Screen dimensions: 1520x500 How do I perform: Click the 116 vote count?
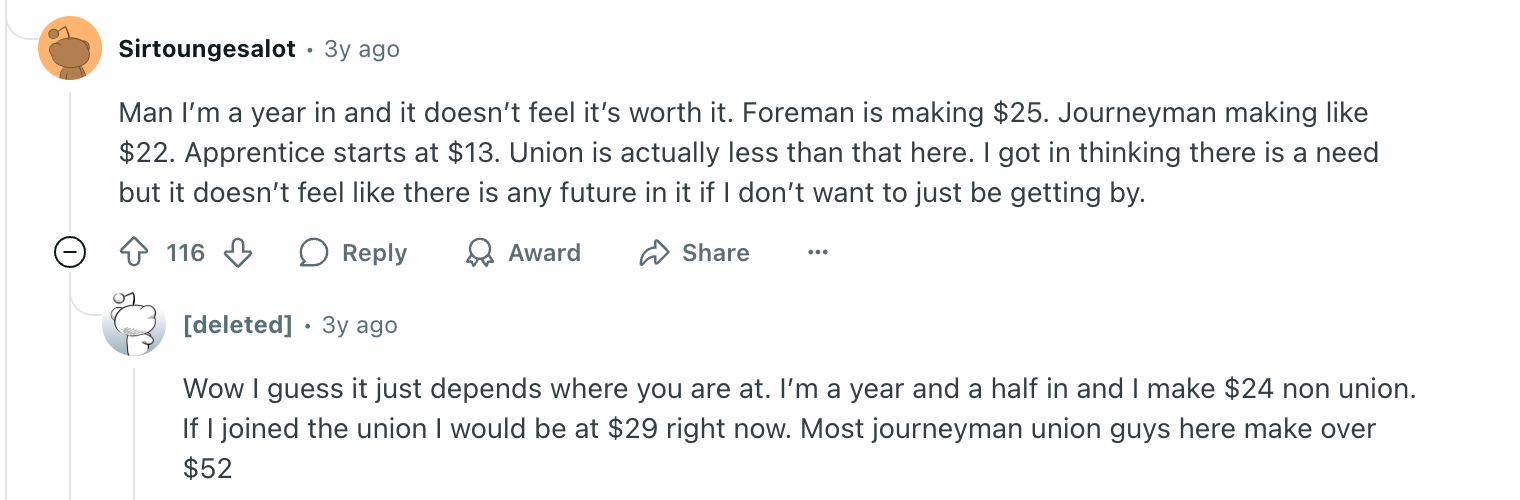tap(185, 254)
